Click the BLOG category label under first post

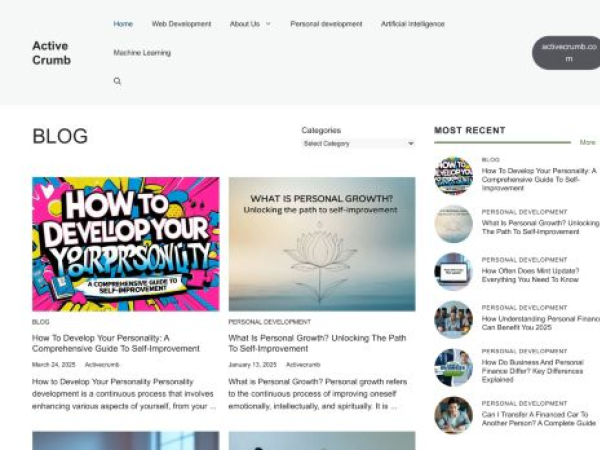(x=41, y=322)
